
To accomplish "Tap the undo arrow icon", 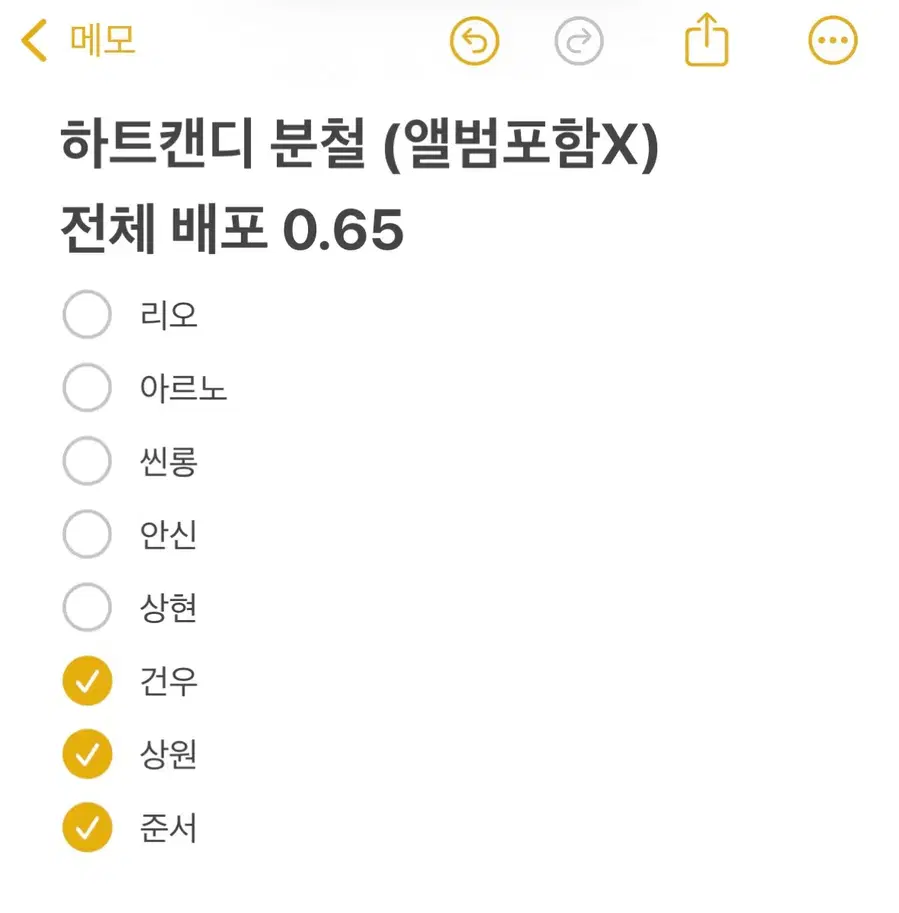I will click(x=476, y=42).
